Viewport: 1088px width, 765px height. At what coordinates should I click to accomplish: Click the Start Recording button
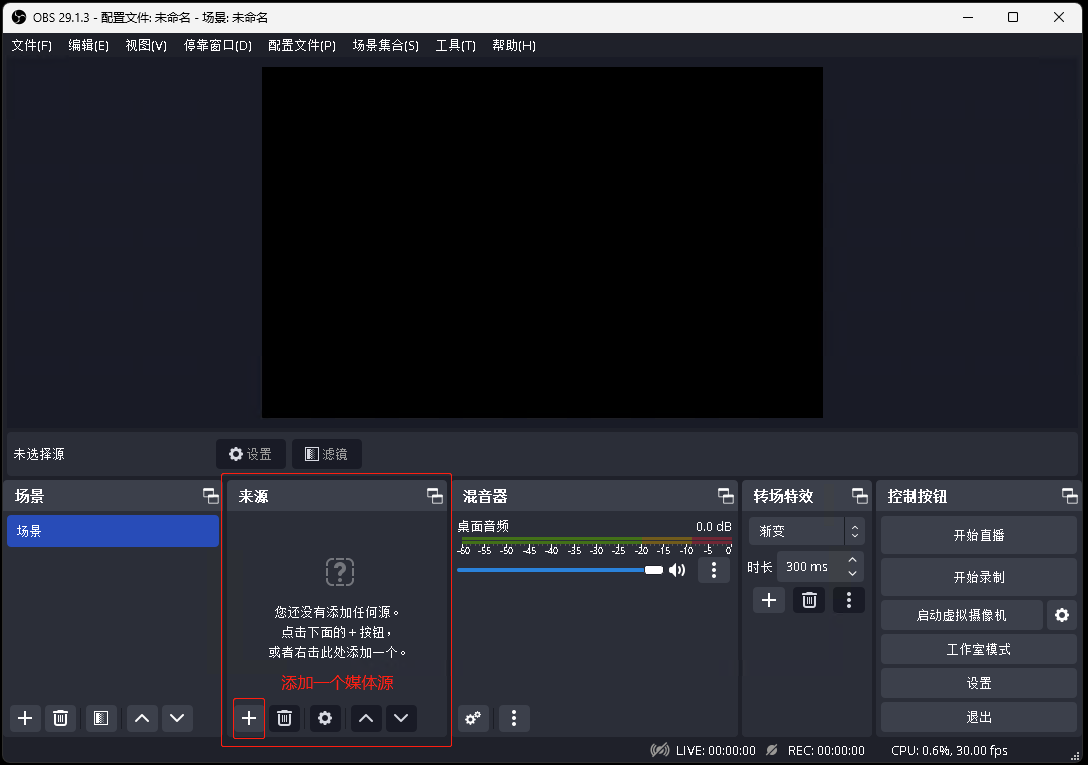(978, 577)
